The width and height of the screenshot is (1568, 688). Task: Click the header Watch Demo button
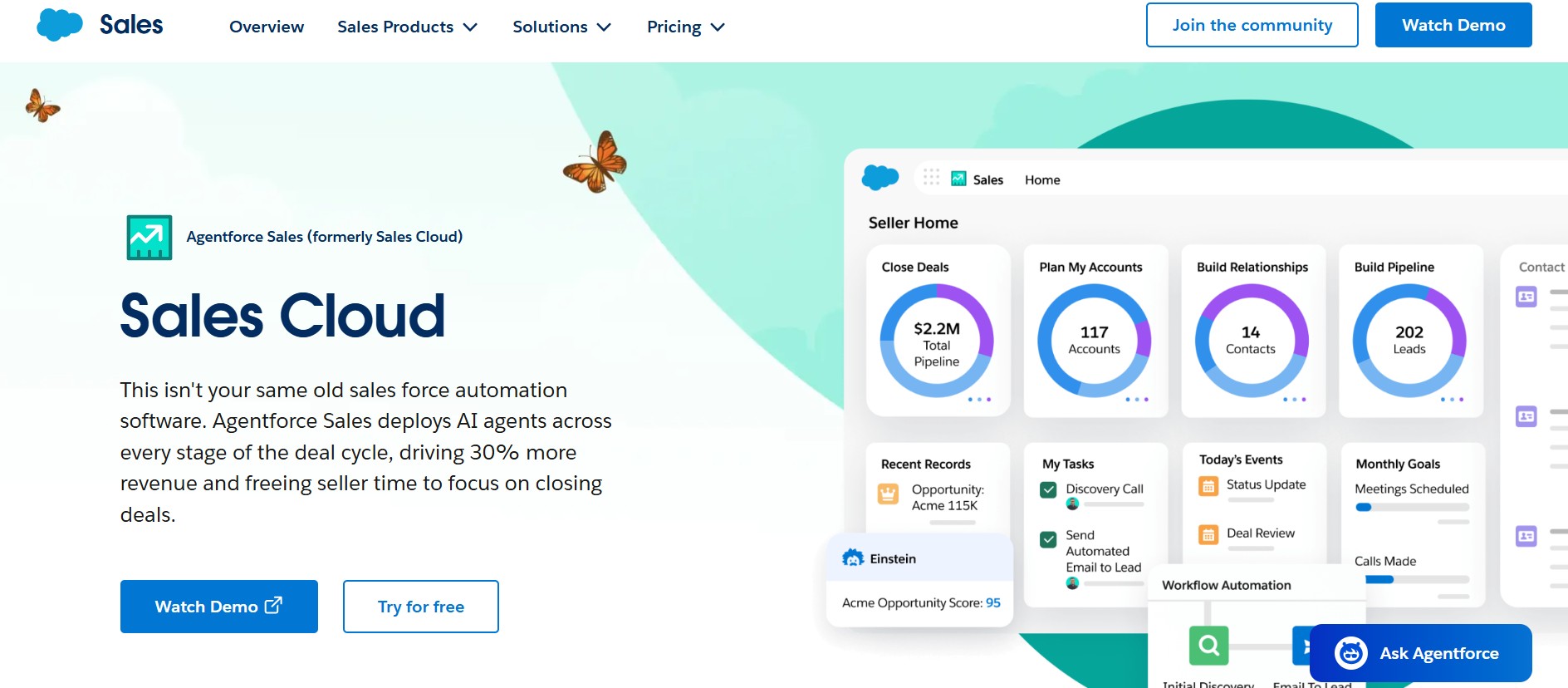pos(1453,25)
